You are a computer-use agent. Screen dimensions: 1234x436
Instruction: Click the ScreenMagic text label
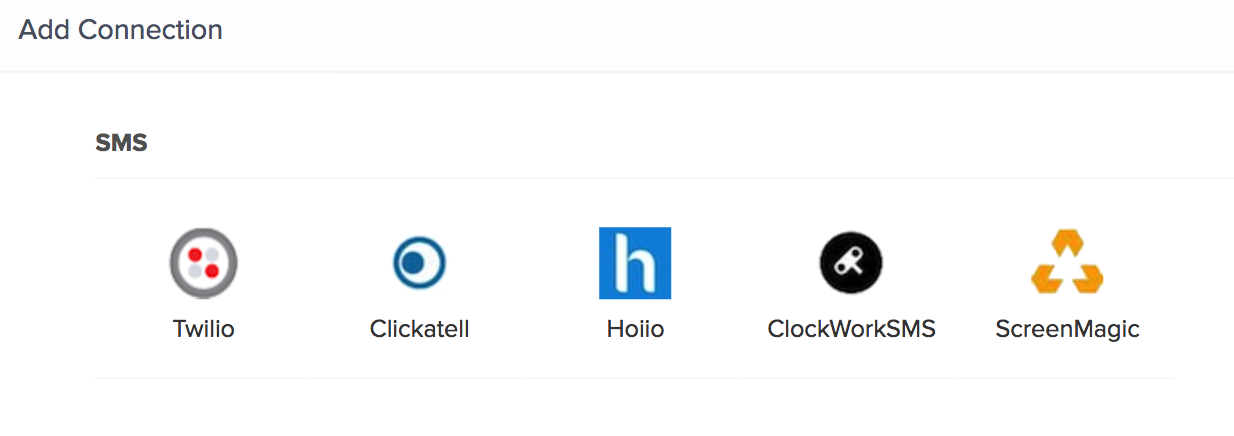[x=1067, y=329]
